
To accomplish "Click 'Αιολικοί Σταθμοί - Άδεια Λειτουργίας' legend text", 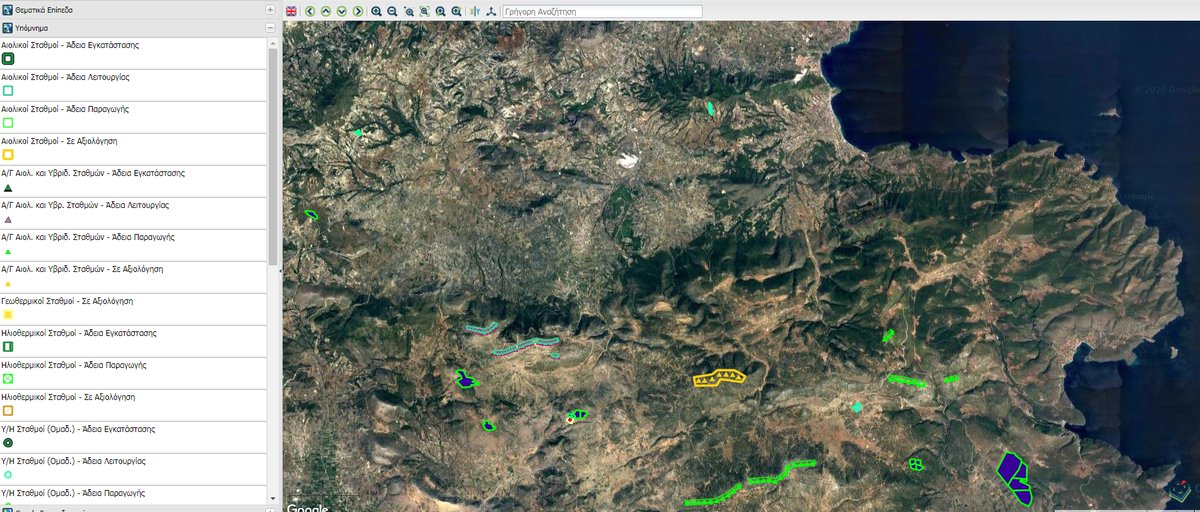I will (x=66, y=77).
